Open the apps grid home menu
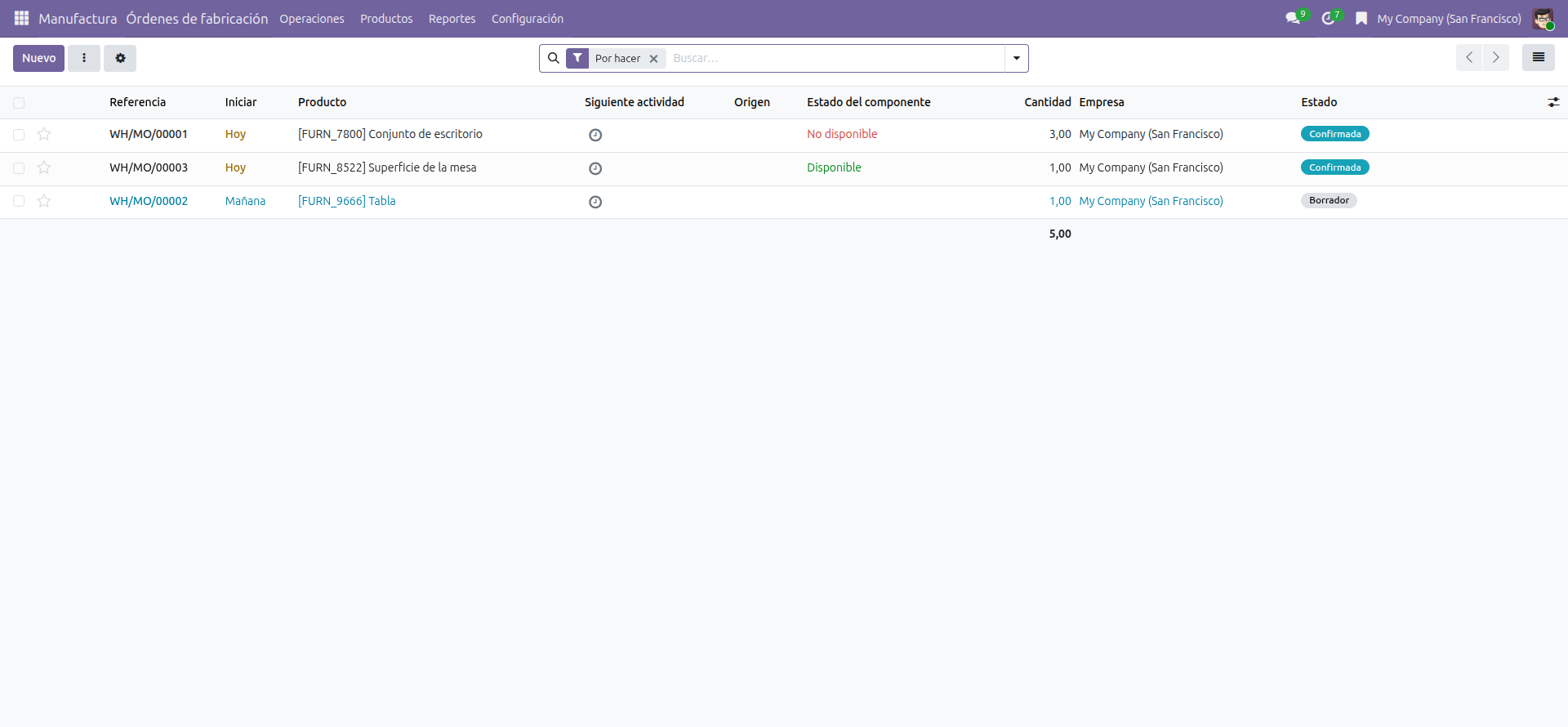Viewport: 1568px width, 727px height. click(21, 18)
